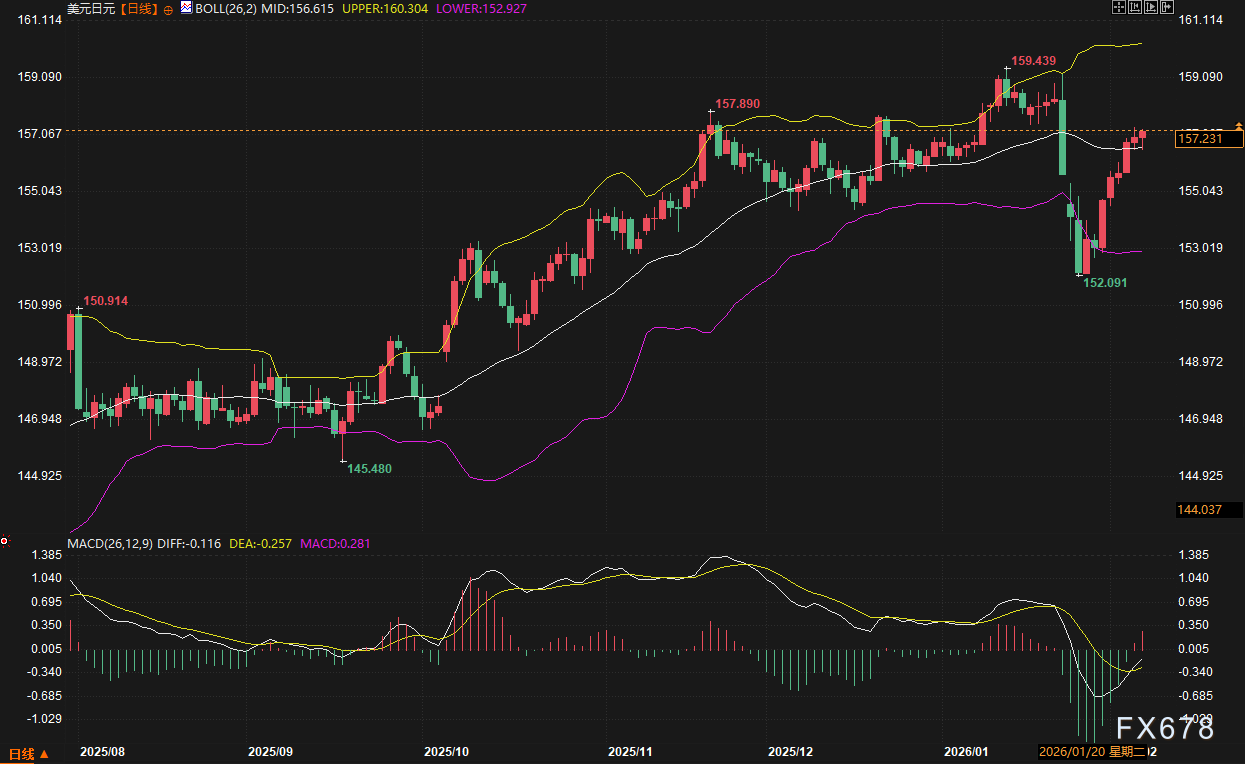Click the current price tag 157.231

click(1201, 139)
